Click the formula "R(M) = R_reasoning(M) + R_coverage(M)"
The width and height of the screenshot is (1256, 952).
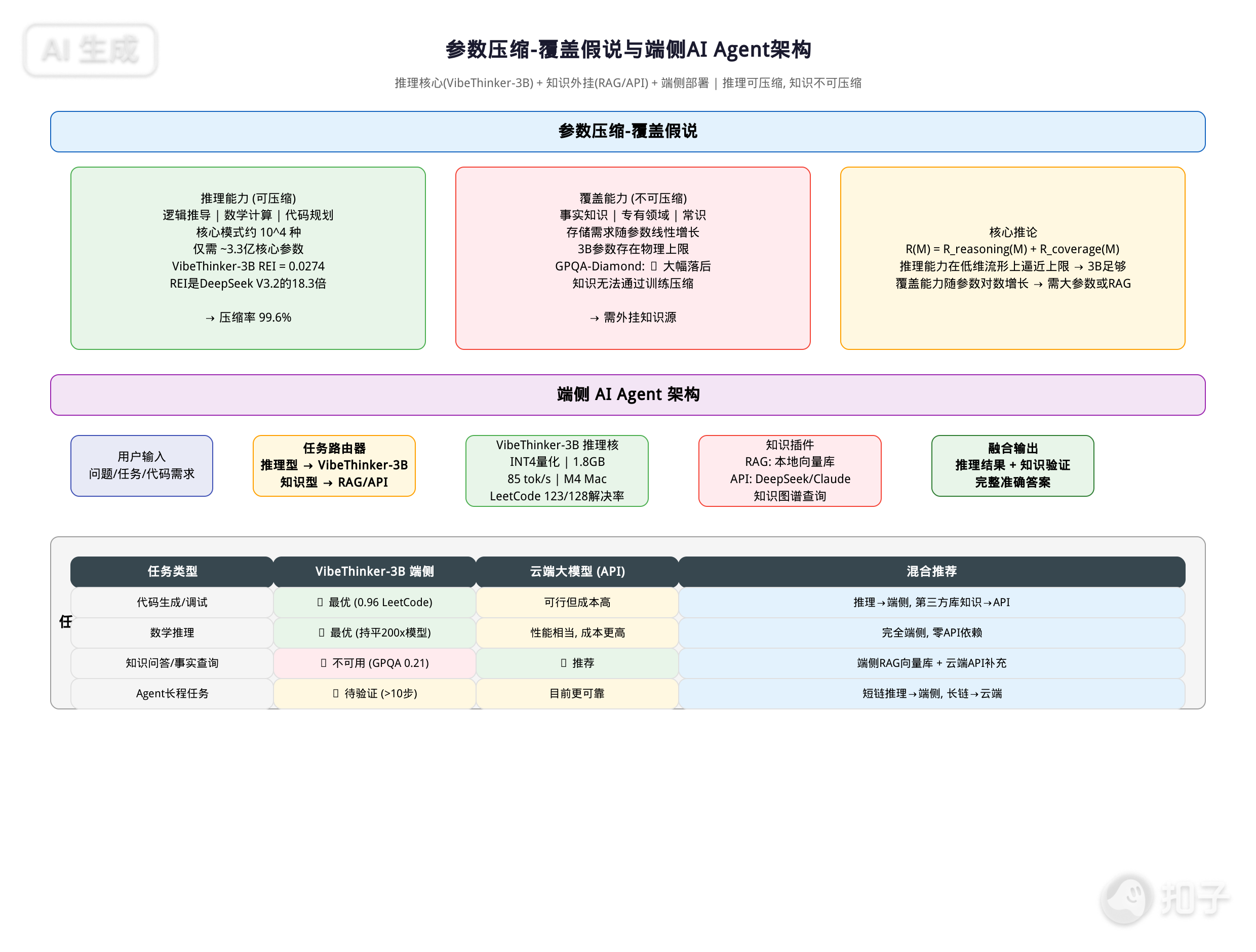[x=1013, y=249]
